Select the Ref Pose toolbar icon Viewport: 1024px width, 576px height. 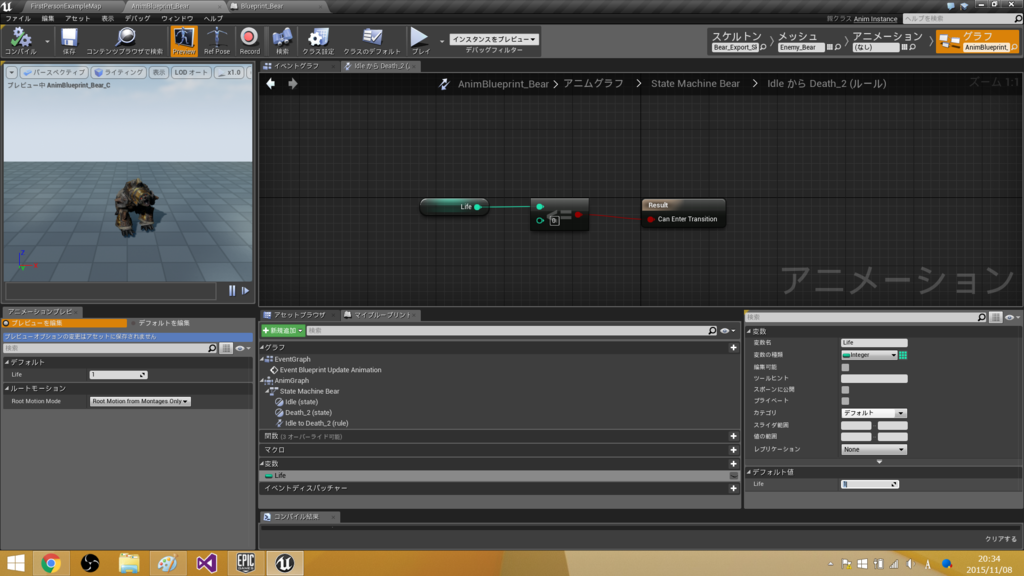217,40
